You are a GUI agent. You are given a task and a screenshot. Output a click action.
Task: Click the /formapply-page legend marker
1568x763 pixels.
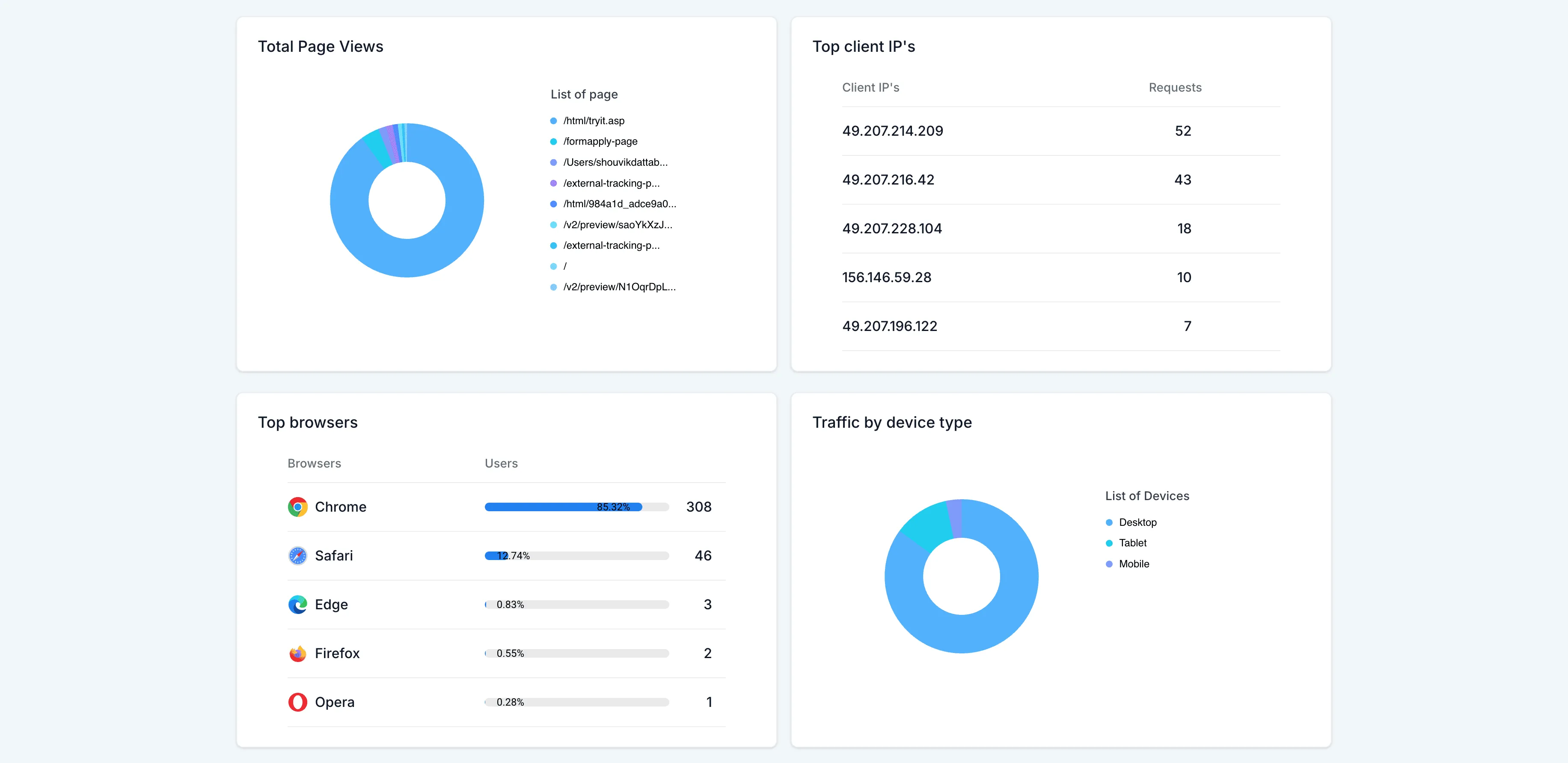(x=553, y=141)
